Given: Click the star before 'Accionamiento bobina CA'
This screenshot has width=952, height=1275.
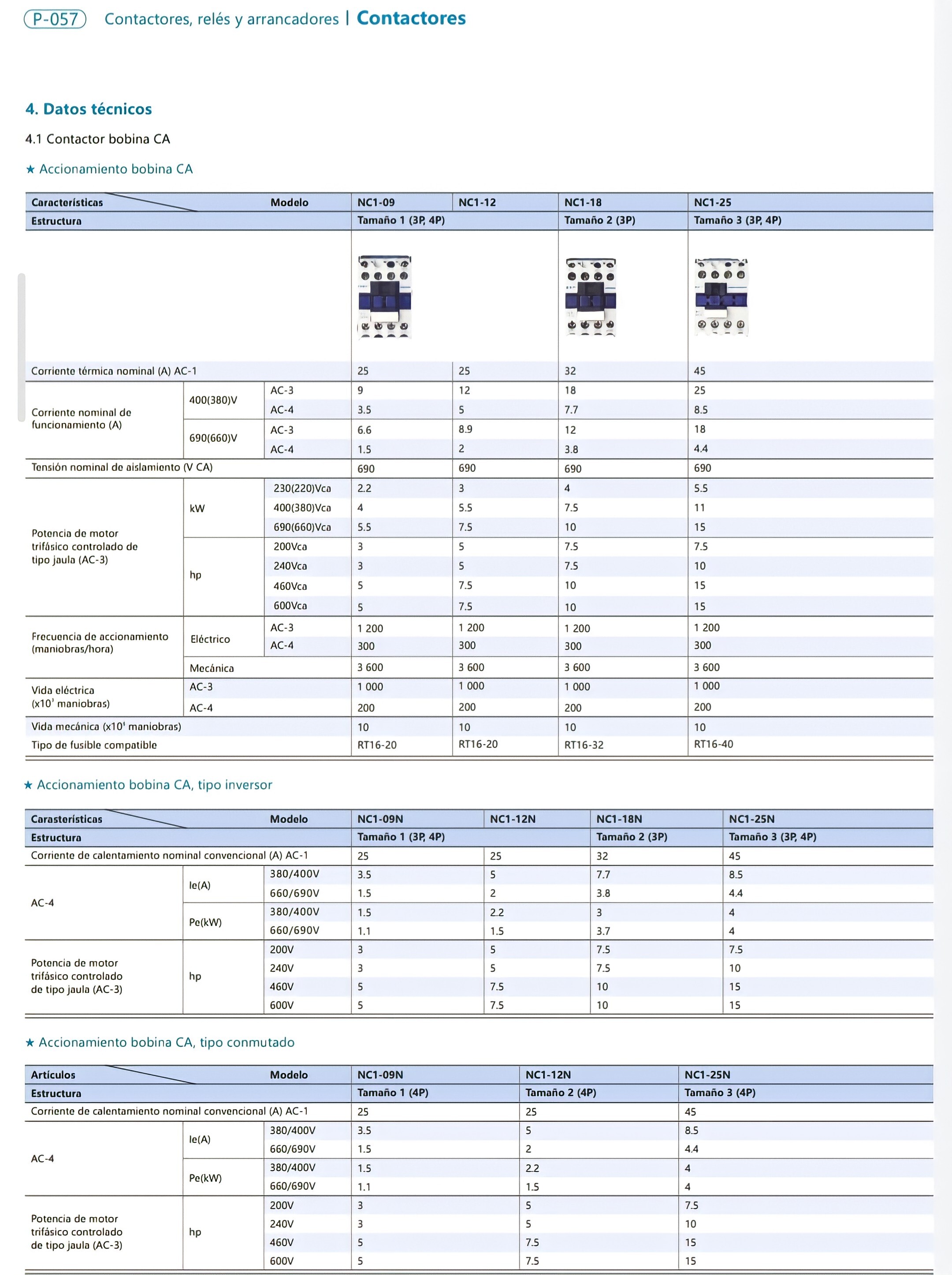Looking at the screenshot, I should 30,169.
